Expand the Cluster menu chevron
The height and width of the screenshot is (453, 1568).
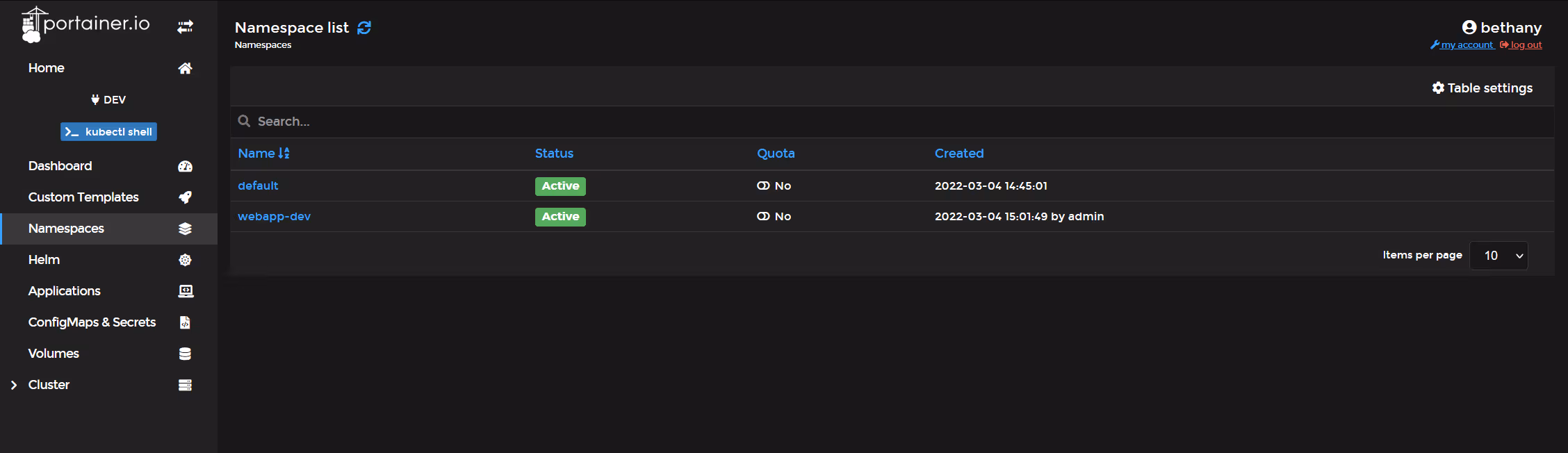(x=13, y=385)
